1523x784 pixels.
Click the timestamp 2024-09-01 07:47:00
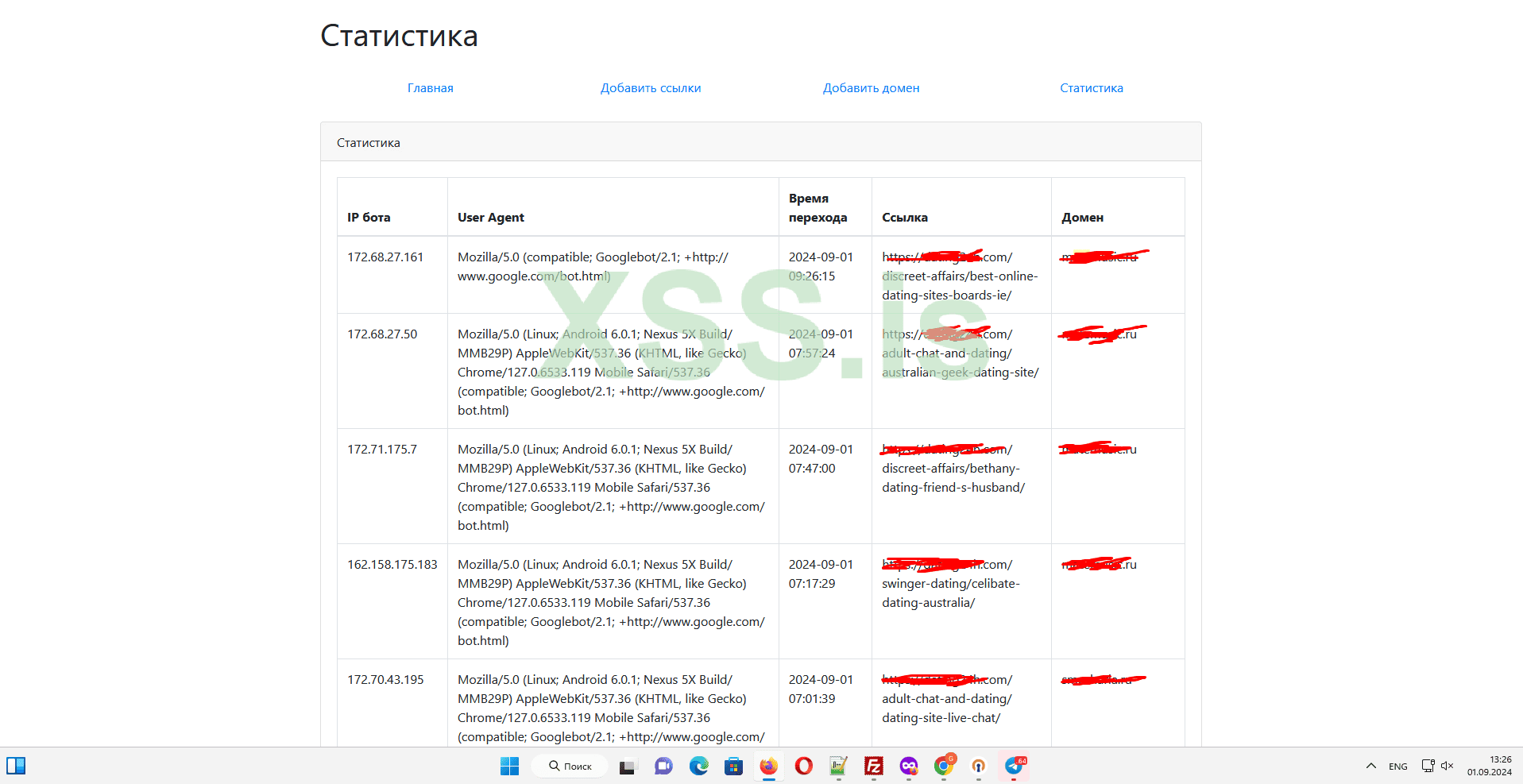[821, 459]
